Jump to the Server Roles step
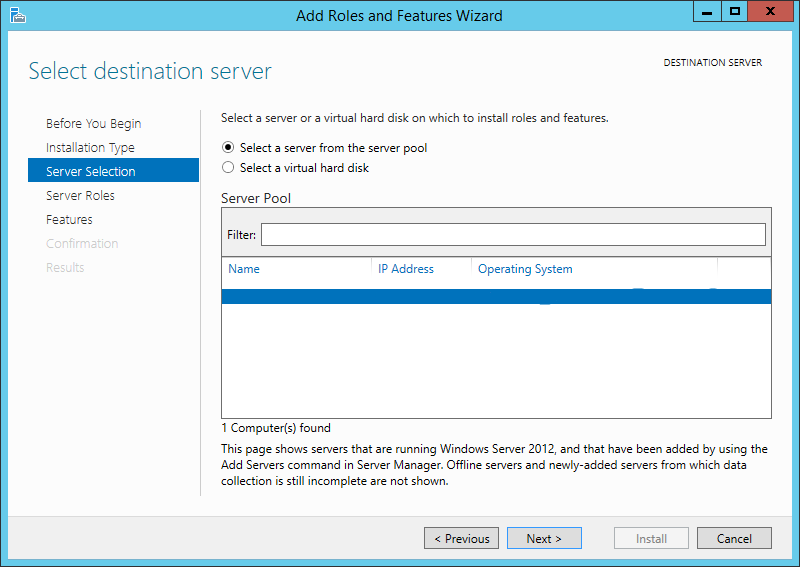This screenshot has width=800, height=567. coord(80,195)
